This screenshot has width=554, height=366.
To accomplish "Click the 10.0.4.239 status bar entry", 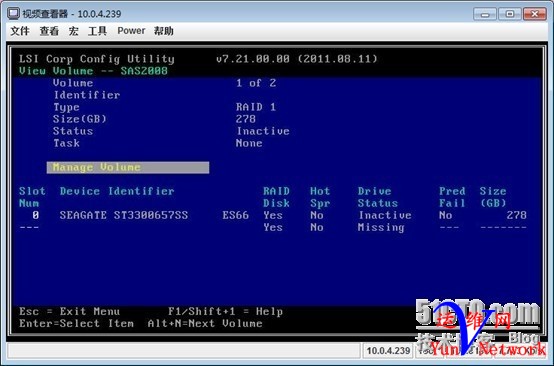I will [388, 351].
